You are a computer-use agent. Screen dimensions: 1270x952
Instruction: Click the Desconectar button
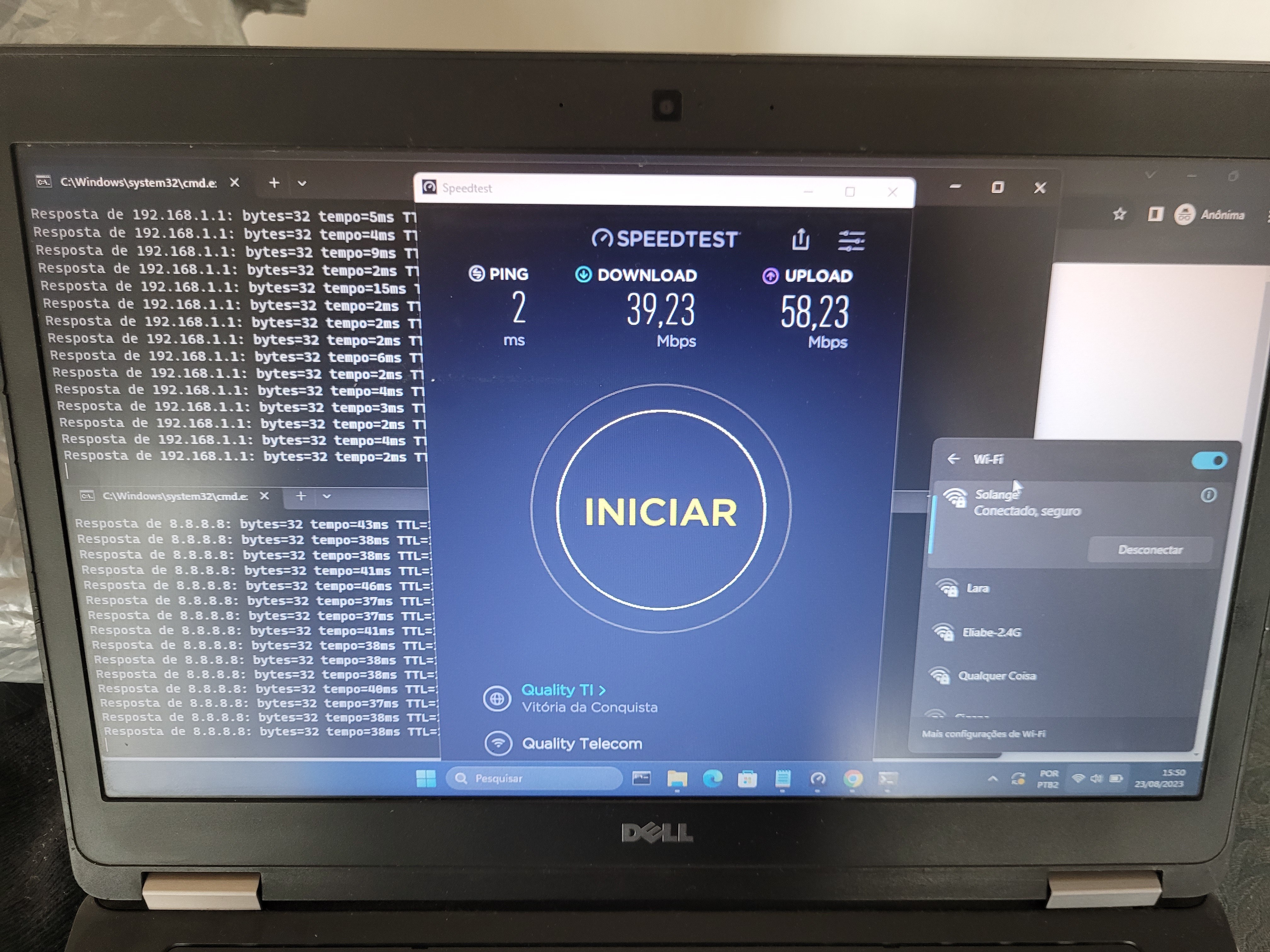coord(1149,550)
